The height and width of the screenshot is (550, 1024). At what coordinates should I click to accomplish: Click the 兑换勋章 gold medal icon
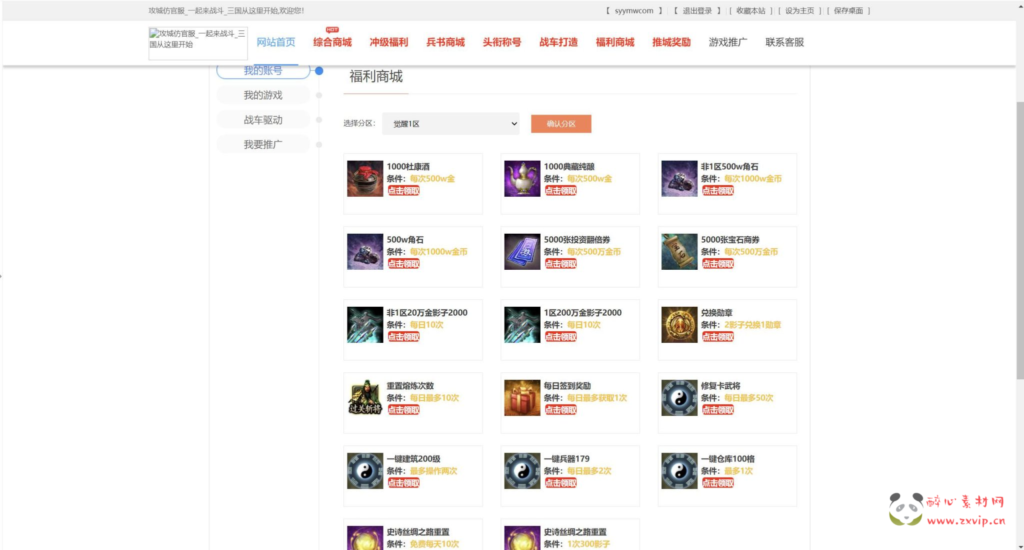[x=679, y=325]
